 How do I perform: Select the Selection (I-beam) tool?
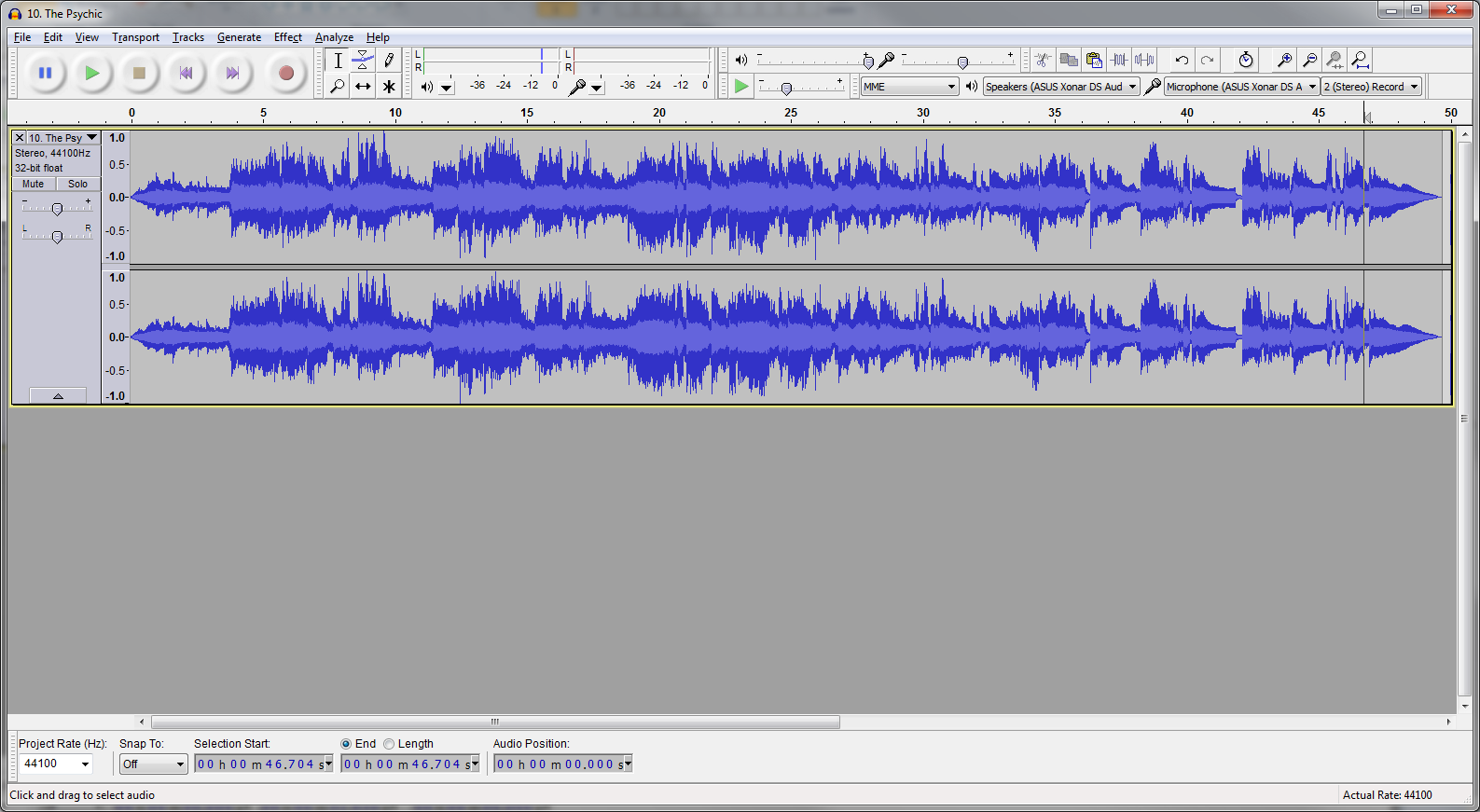point(338,61)
